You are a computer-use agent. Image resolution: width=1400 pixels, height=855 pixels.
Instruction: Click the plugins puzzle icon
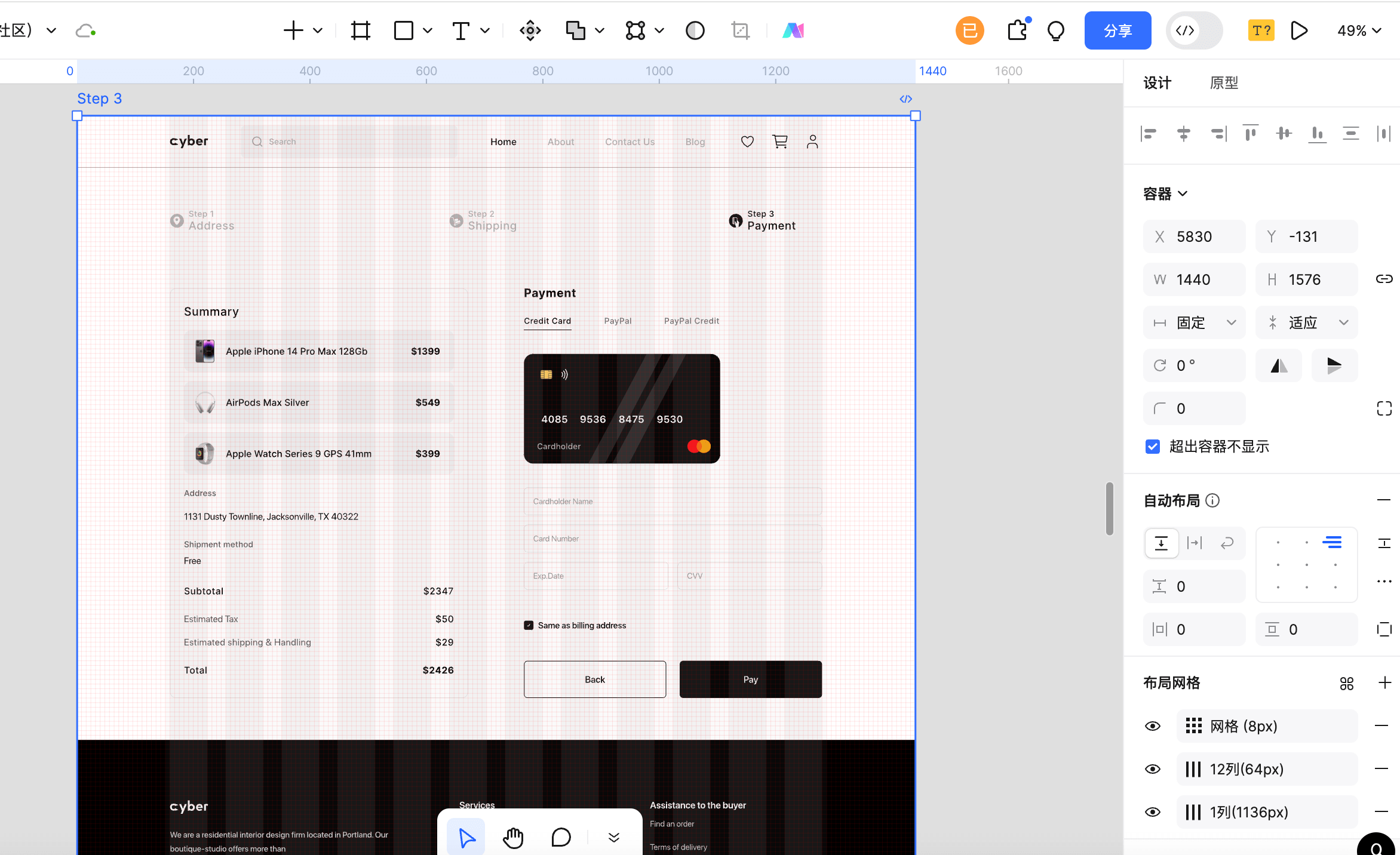1018,30
